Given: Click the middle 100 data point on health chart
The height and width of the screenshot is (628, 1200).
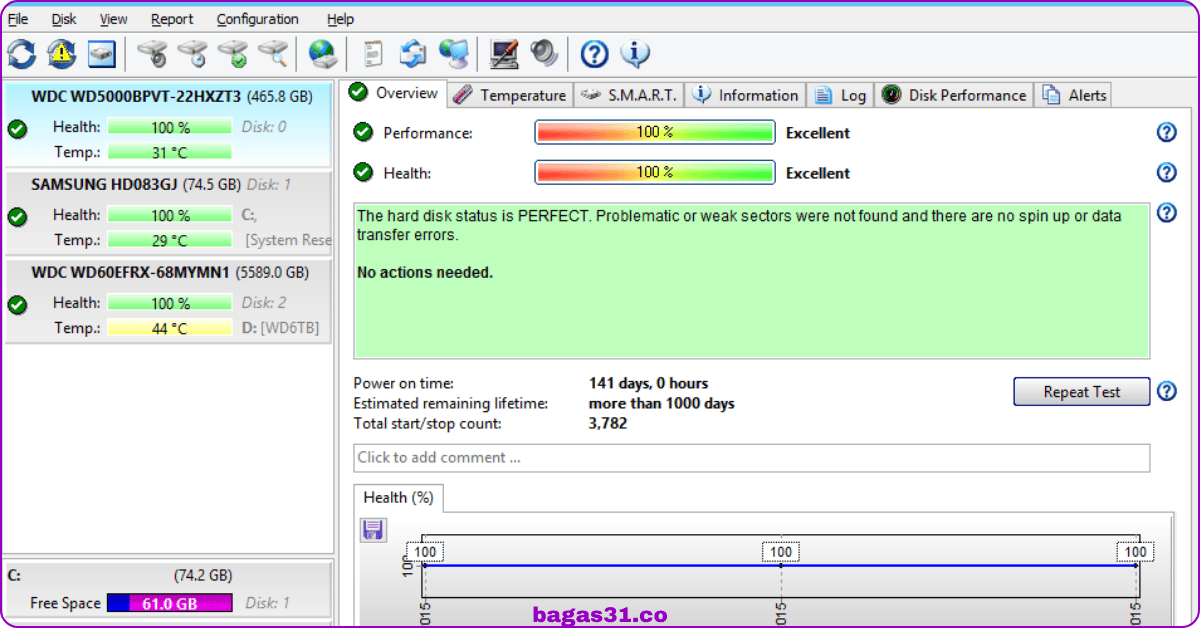Looking at the screenshot, I should [781, 552].
